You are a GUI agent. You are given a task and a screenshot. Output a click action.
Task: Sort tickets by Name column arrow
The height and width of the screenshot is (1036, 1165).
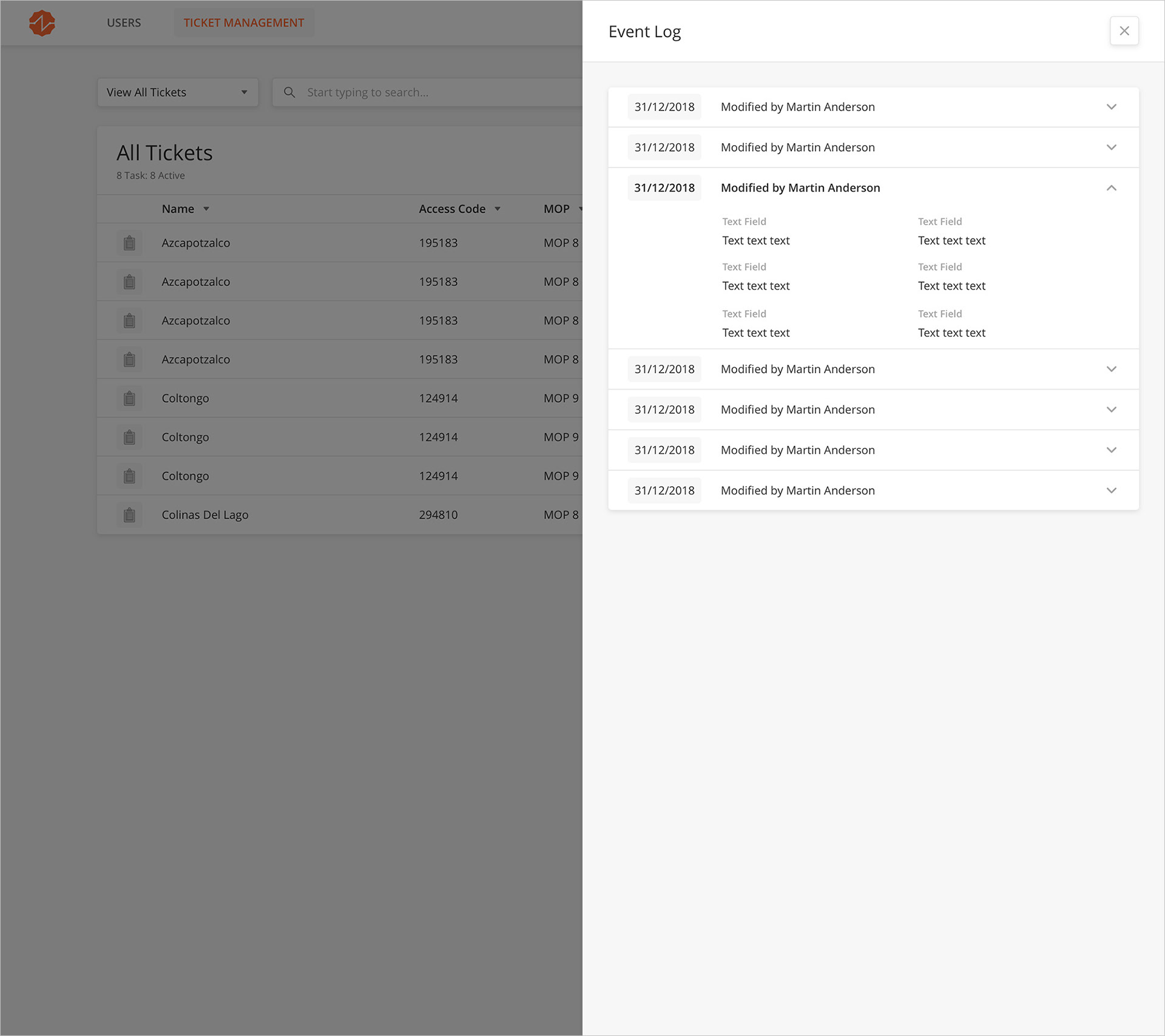206,209
